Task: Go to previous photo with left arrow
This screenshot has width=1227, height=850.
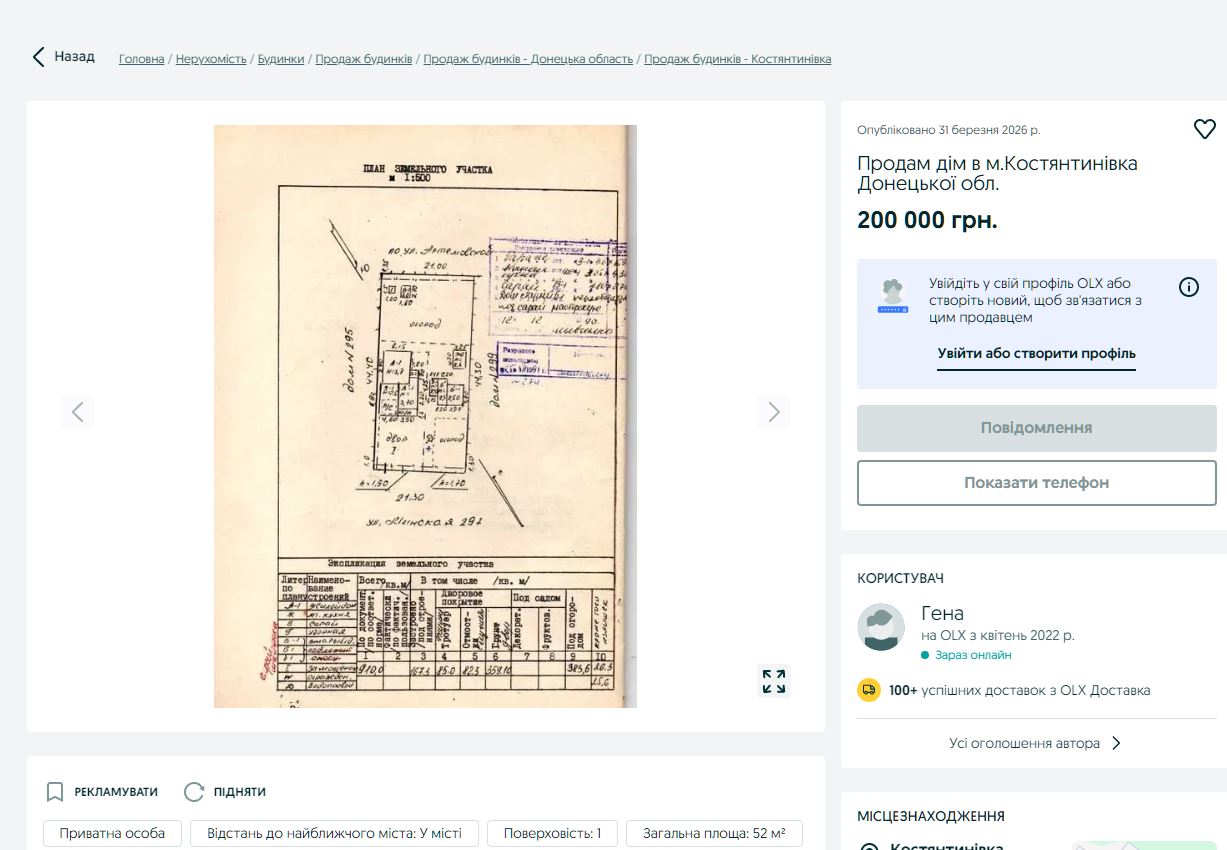Action: 78,412
